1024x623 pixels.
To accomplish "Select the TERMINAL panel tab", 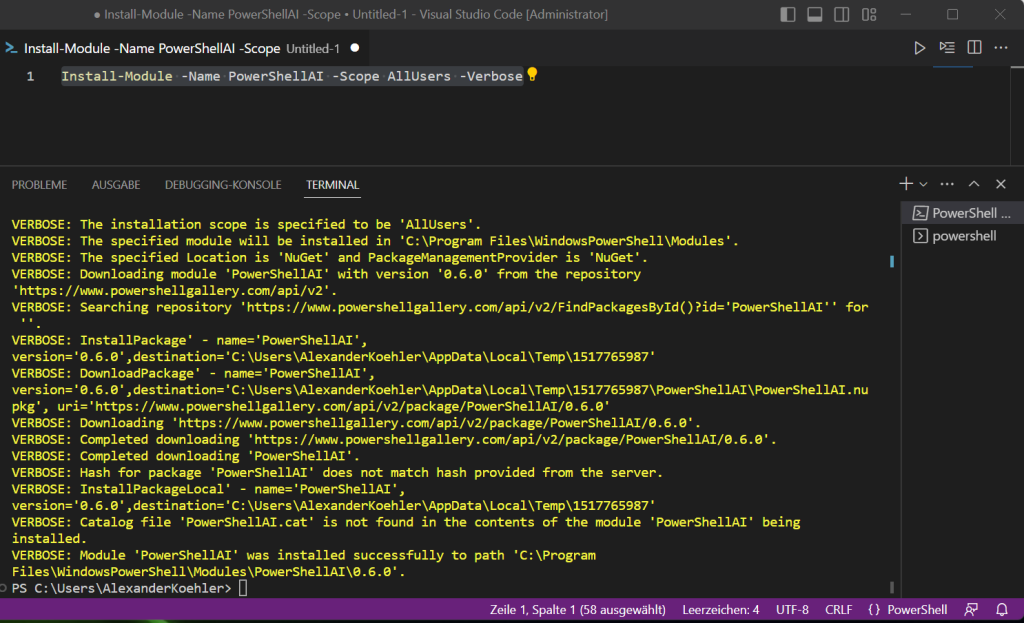I will click(x=332, y=185).
